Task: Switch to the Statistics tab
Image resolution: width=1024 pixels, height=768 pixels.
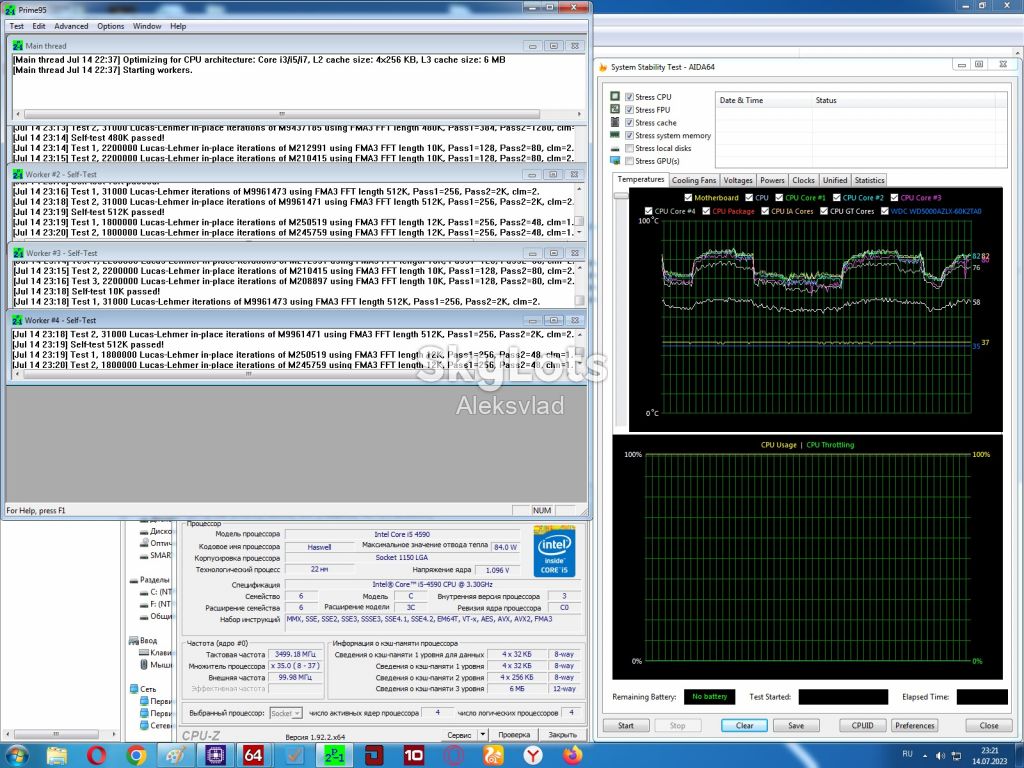Action: (x=869, y=180)
